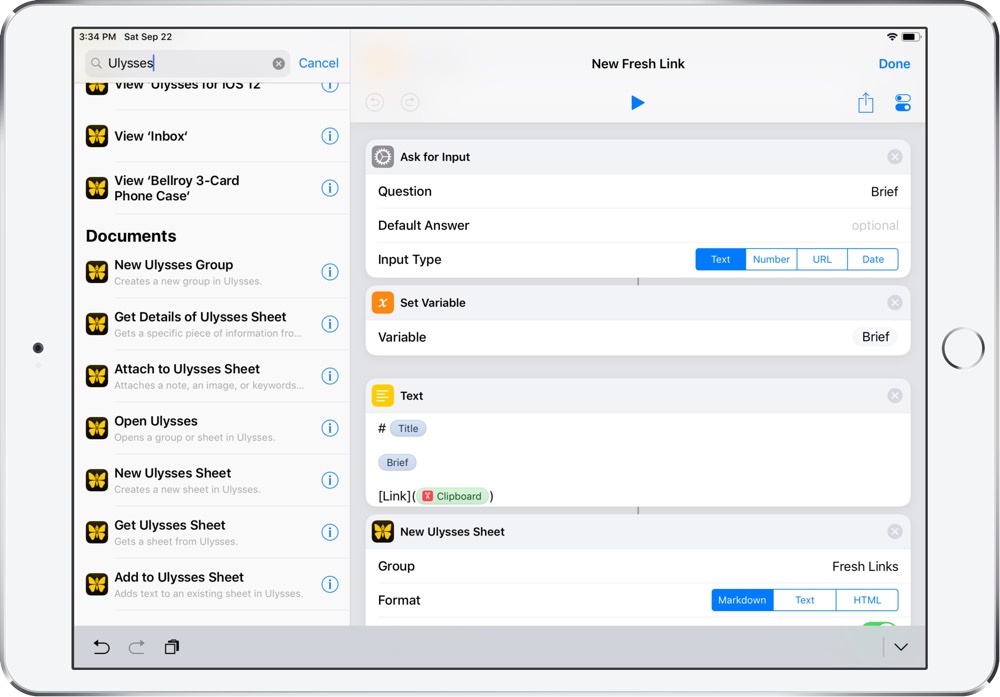Image resolution: width=1000 pixels, height=697 pixels.
Task: Set sheet Format to Markdown
Action: click(742, 600)
